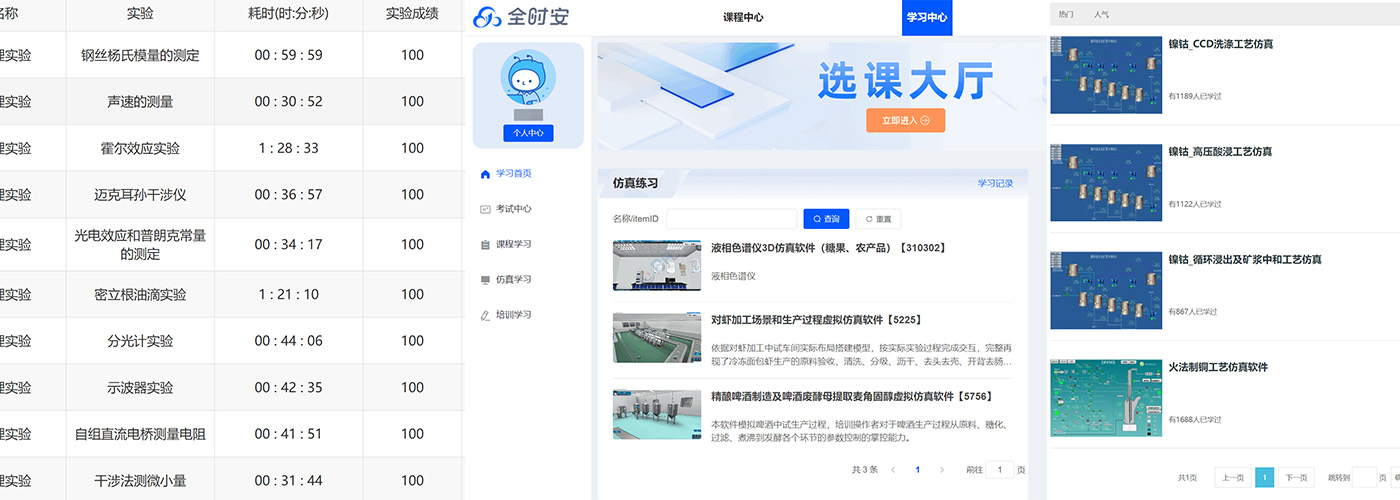The width and height of the screenshot is (1400, 500).
Task: Click the 仿真学习 monitor icon
Action: (x=486, y=280)
